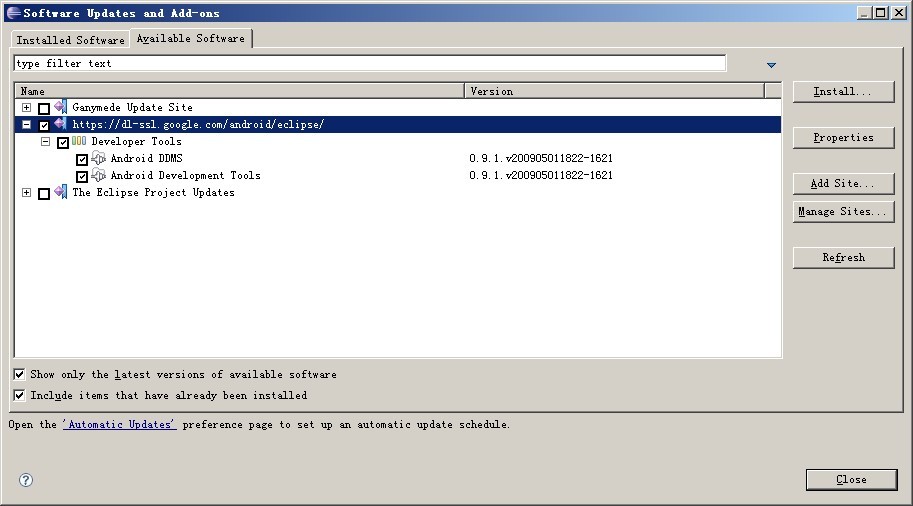Open the Manage Sites... dialog
The image size is (913, 506).
pyautogui.click(x=843, y=211)
